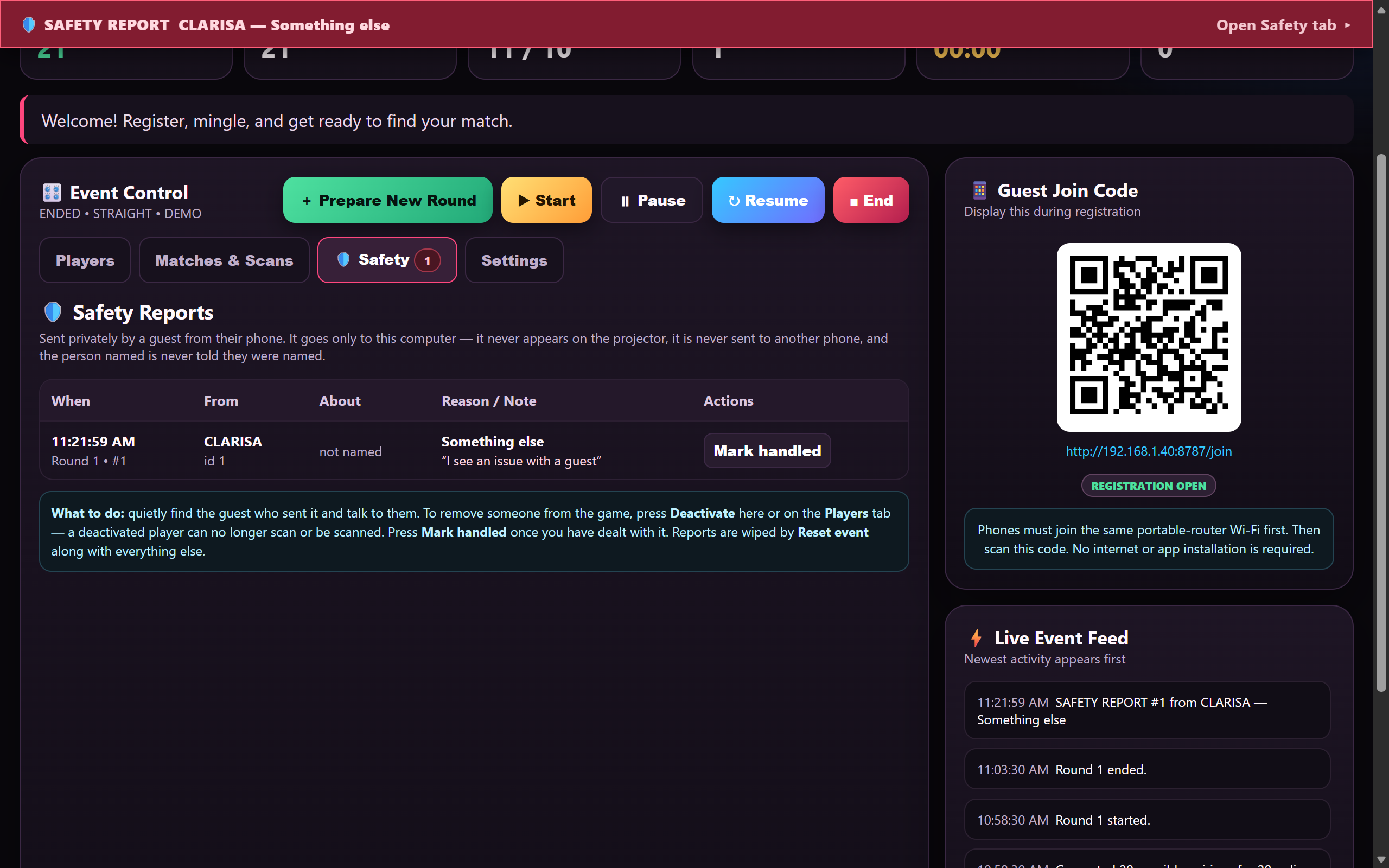Click the 'From' column header
Viewport: 1389px width, 868px height.
[x=221, y=401]
